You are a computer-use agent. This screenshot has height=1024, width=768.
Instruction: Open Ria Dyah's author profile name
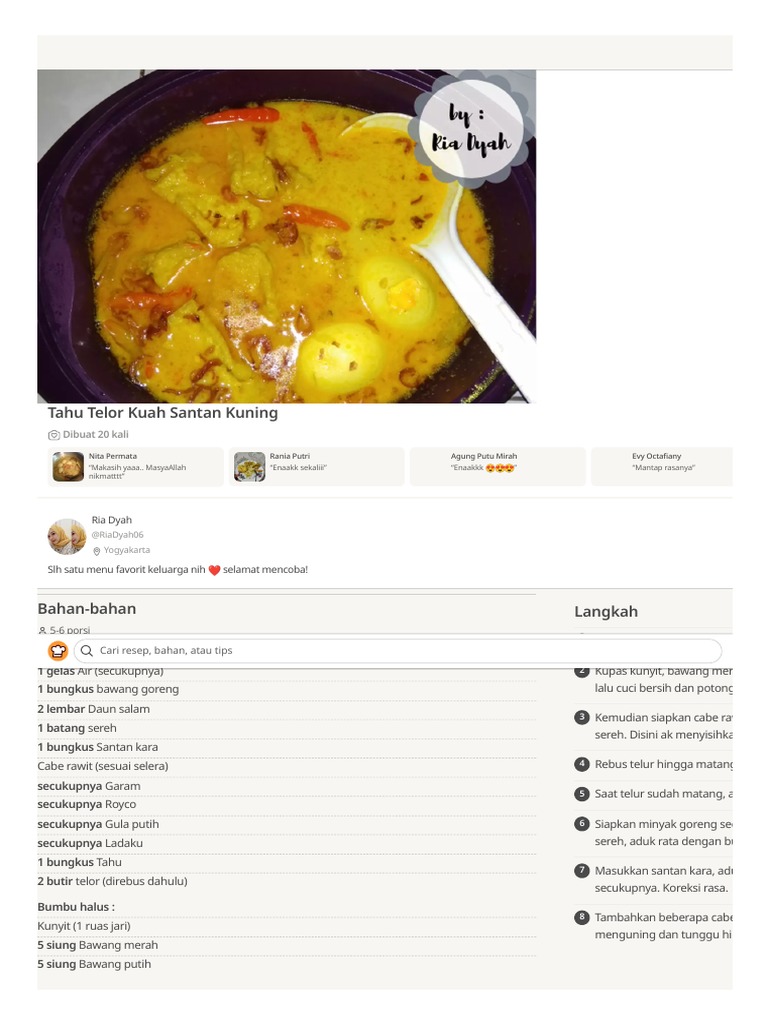(x=112, y=520)
